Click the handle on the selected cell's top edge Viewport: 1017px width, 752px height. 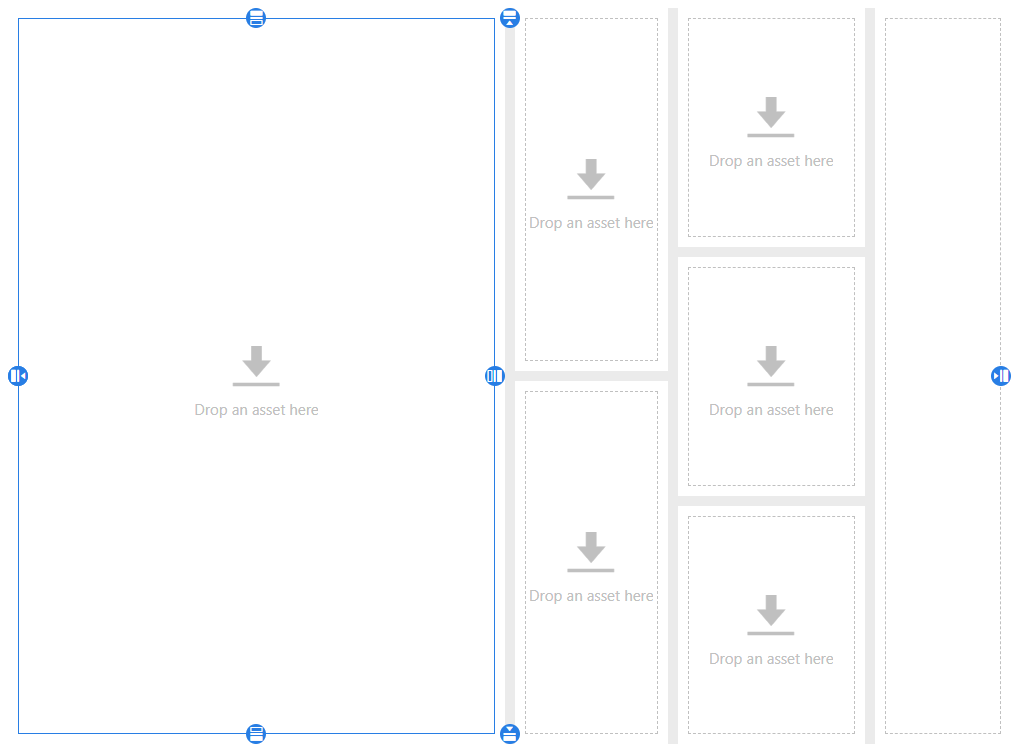[256, 18]
